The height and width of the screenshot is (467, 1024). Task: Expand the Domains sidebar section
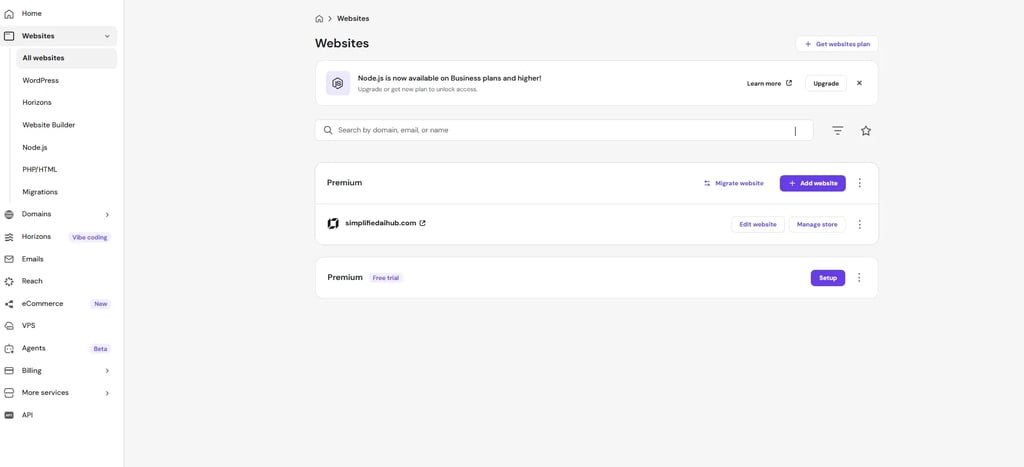[107, 214]
